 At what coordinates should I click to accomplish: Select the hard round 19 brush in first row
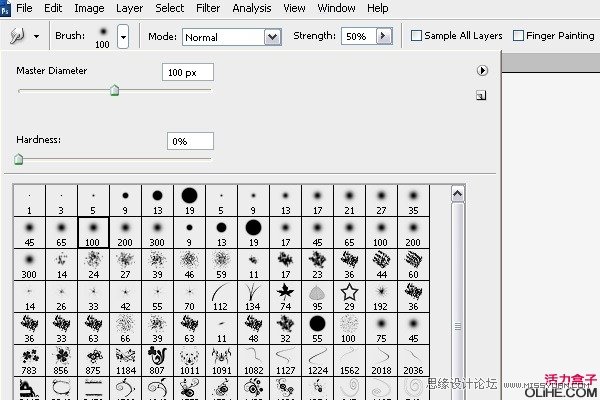(x=189, y=201)
